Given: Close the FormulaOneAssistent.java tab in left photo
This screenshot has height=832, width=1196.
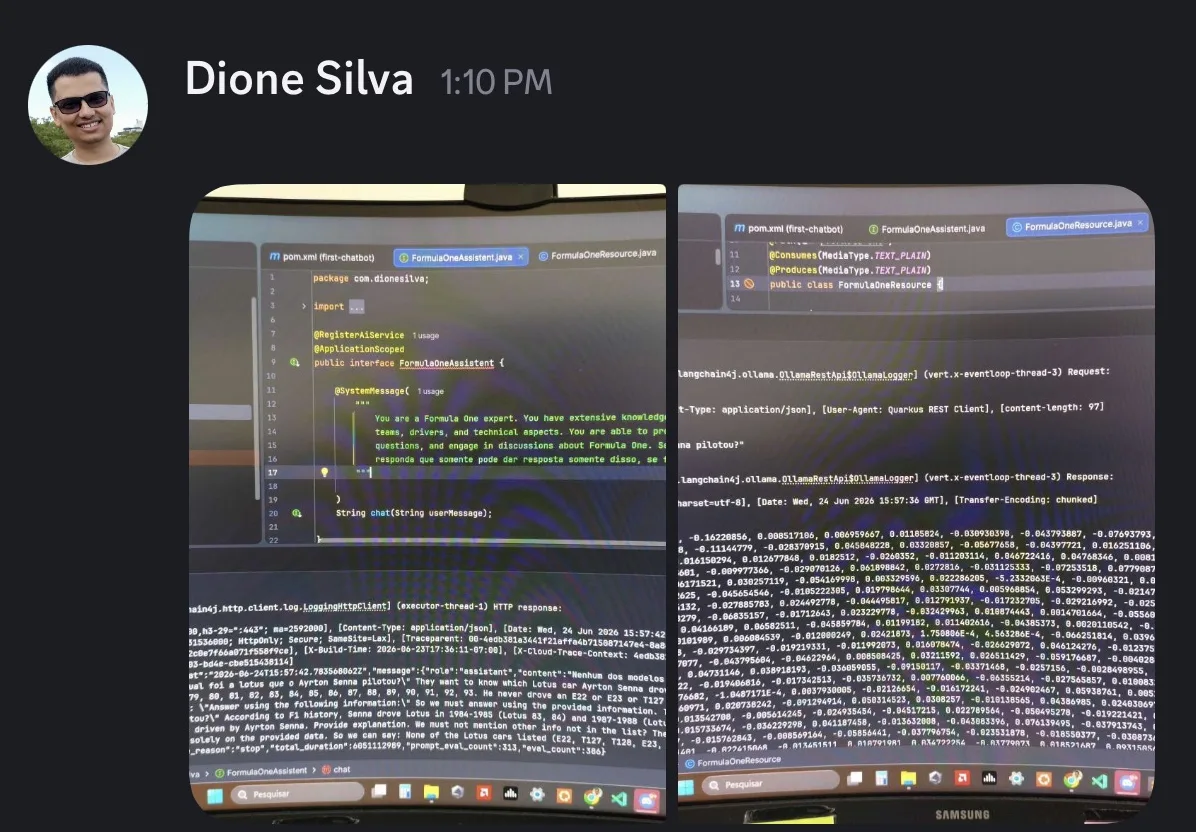Looking at the screenshot, I should pyautogui.click(x=521, y=257).
